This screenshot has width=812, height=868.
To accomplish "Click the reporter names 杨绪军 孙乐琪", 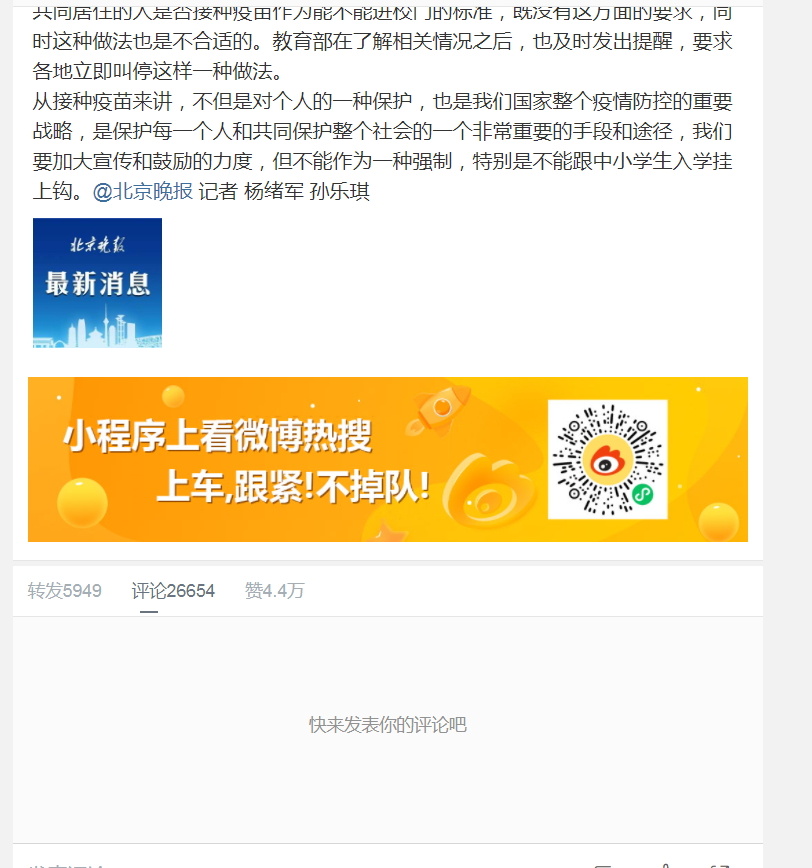I will (x=307, y=192).
